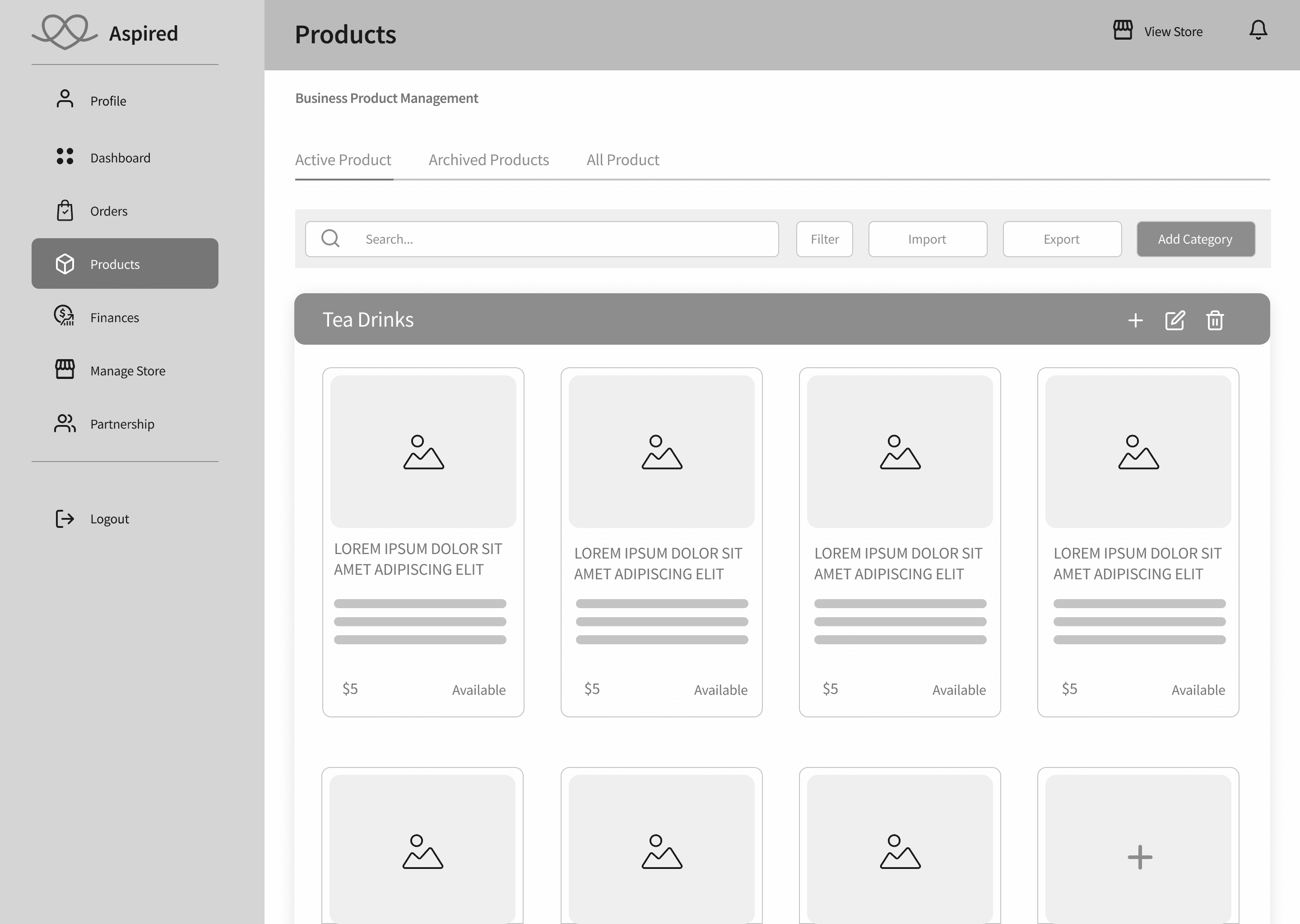Click the Filter button
This screenshot has width=1300, height=924.
click(x=824, y=239)
